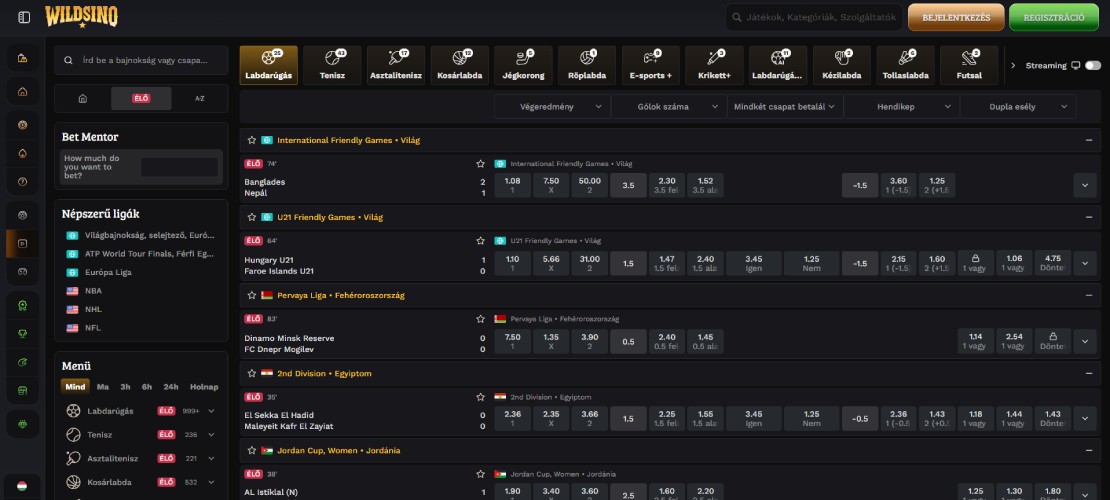Bet 3.90 on FC Dnepr Mogilev
This screenshot has height=500, width=1110.
tap(589, 341)
